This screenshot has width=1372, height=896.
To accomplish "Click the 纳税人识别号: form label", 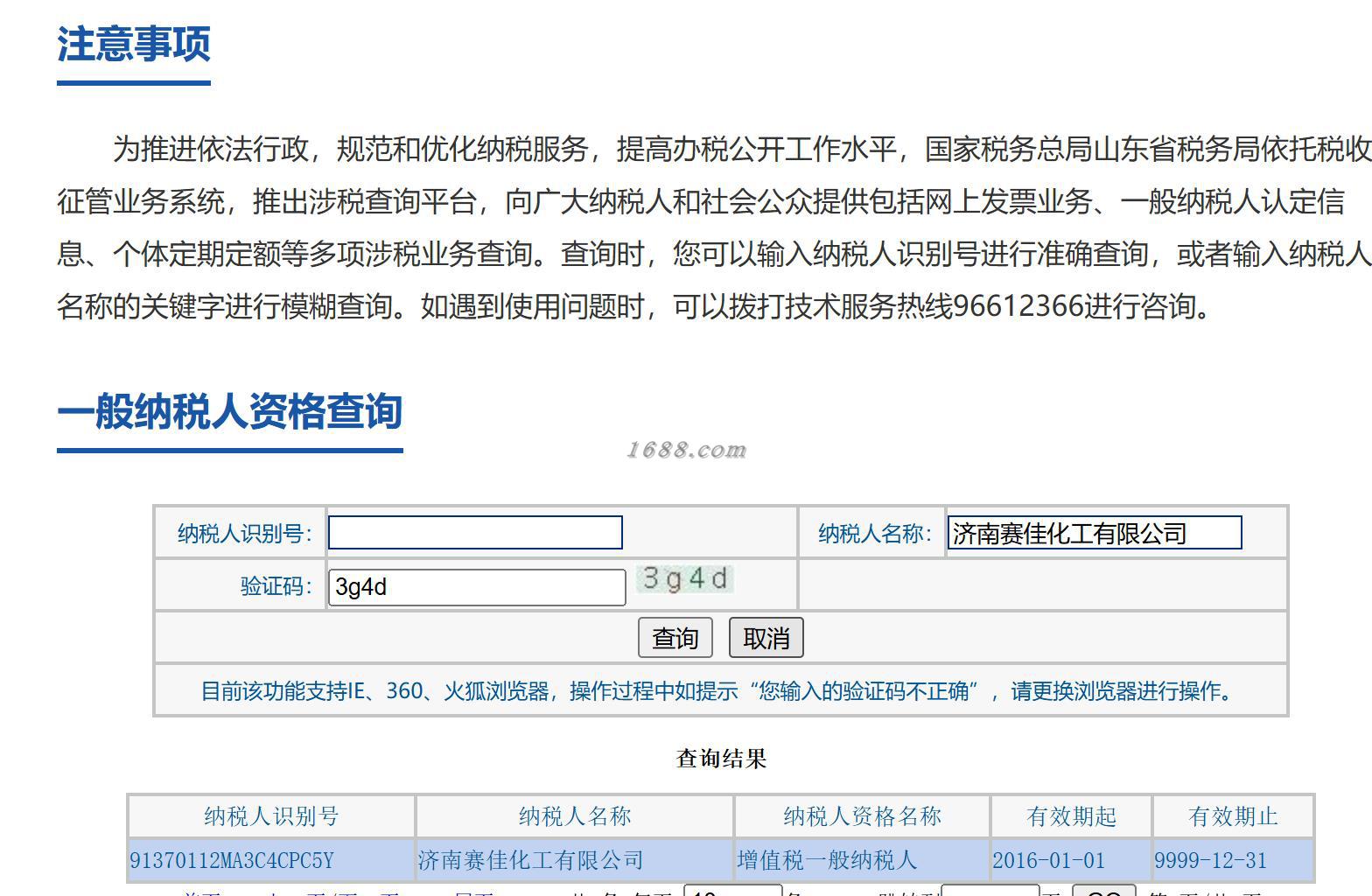I will click(245, 534).
